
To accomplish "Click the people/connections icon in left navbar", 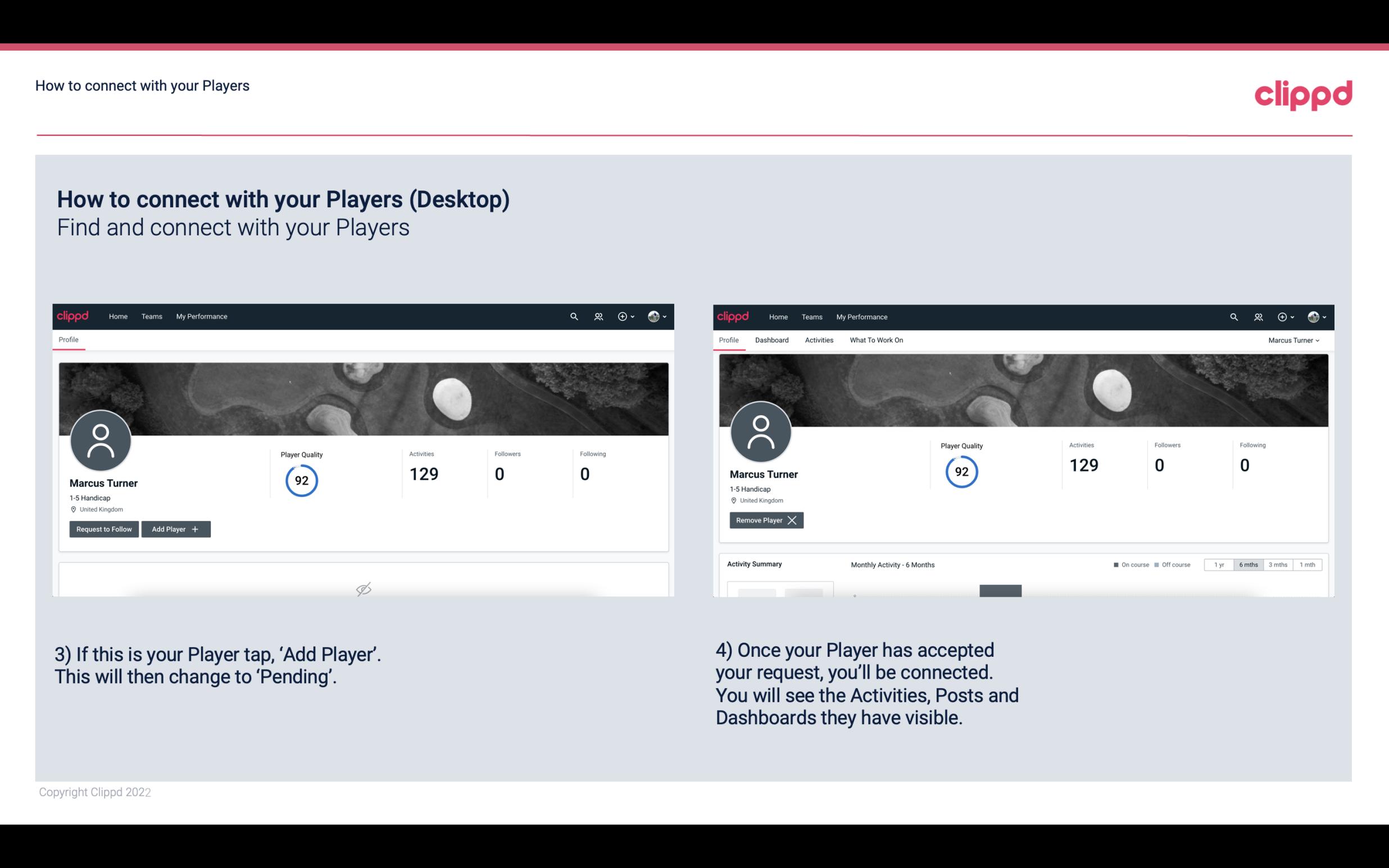I will [597, 316].
